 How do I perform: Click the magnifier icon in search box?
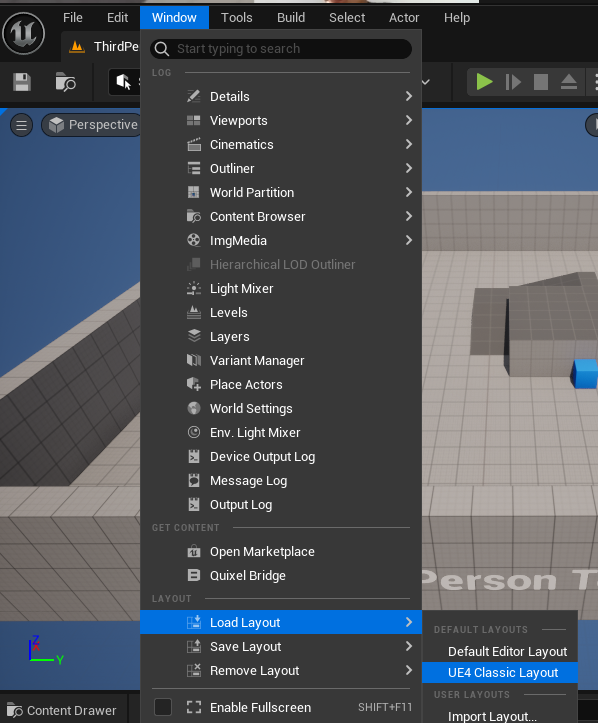162,49
